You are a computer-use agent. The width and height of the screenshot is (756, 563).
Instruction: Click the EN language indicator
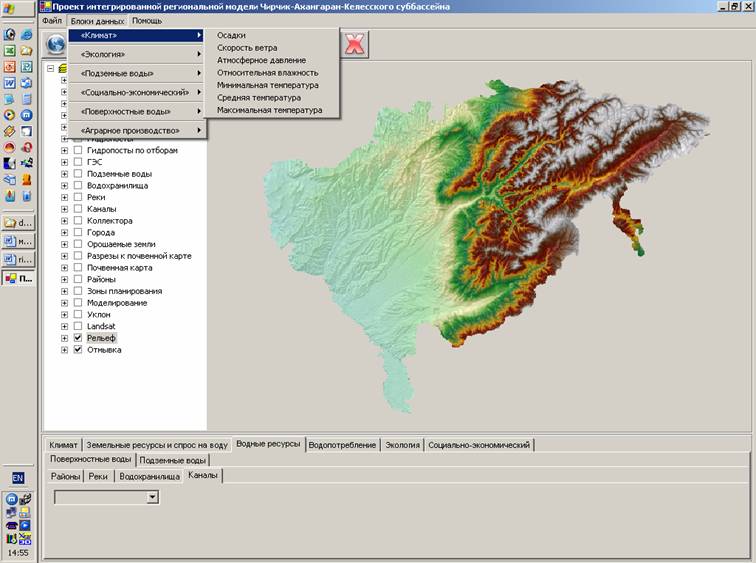pyautogui.click(x=17, y=478)
